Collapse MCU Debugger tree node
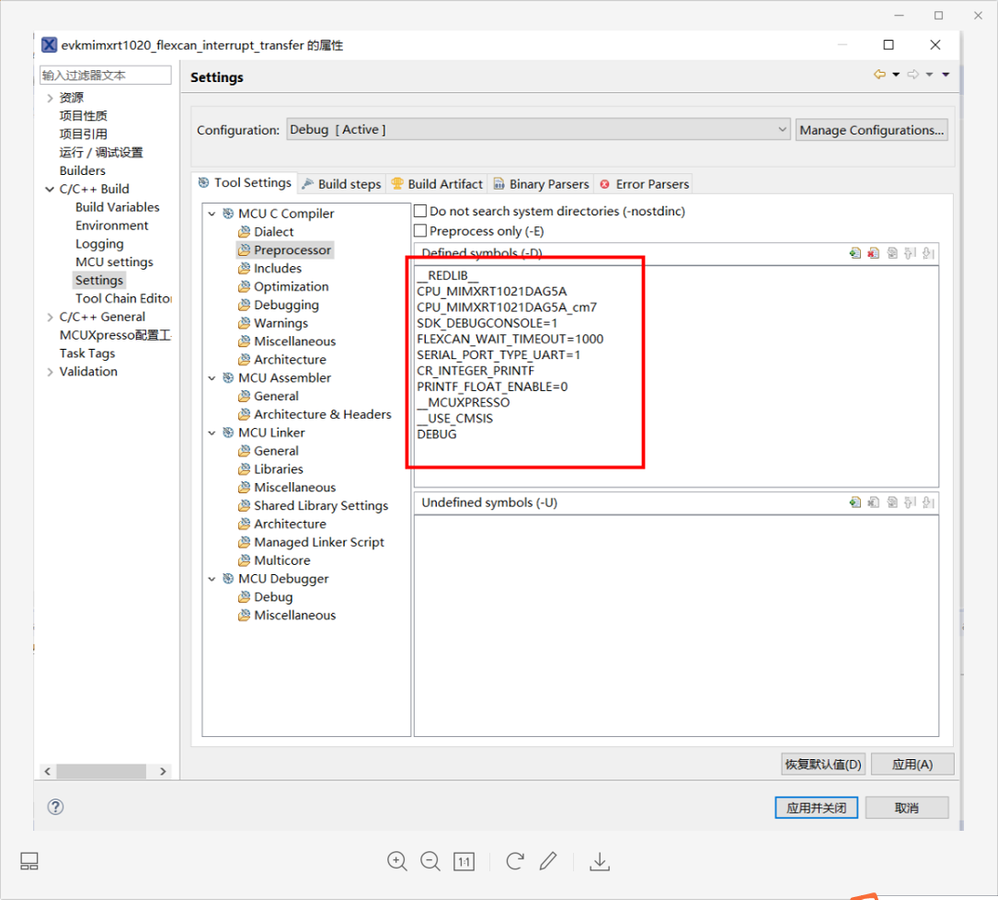Image resolution: width=998 pixels, height=900 pixels. [212, 579]
